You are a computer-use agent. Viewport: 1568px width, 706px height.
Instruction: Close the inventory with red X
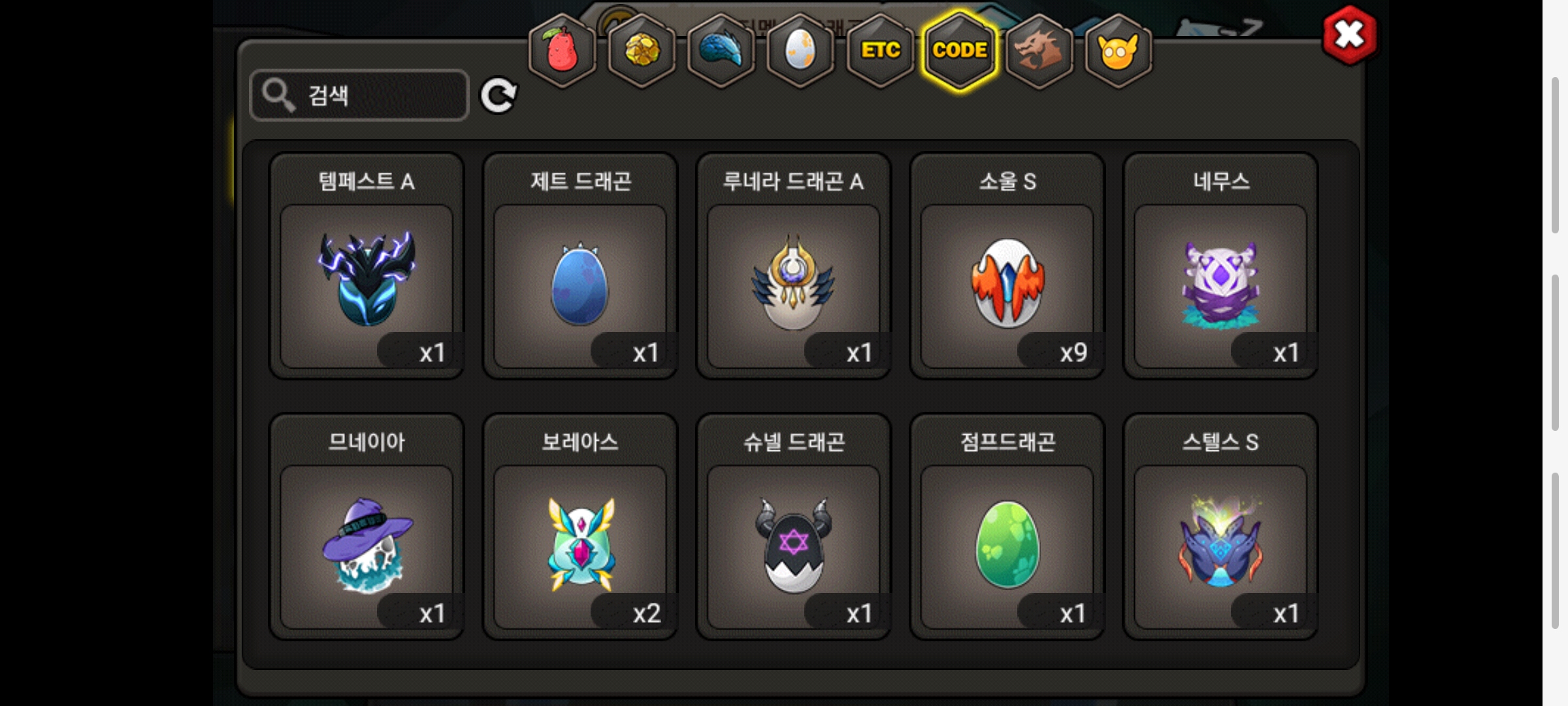1349,35
